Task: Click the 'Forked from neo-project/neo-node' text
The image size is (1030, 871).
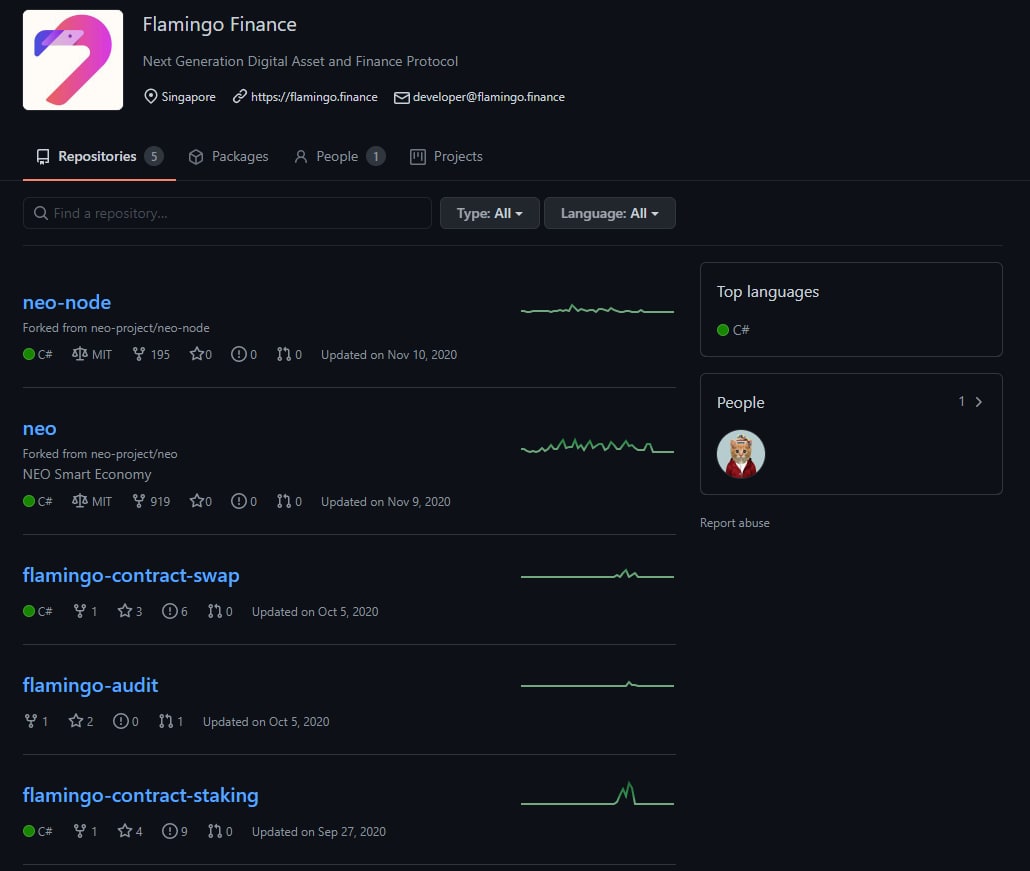Action: (x=116, y=328)
